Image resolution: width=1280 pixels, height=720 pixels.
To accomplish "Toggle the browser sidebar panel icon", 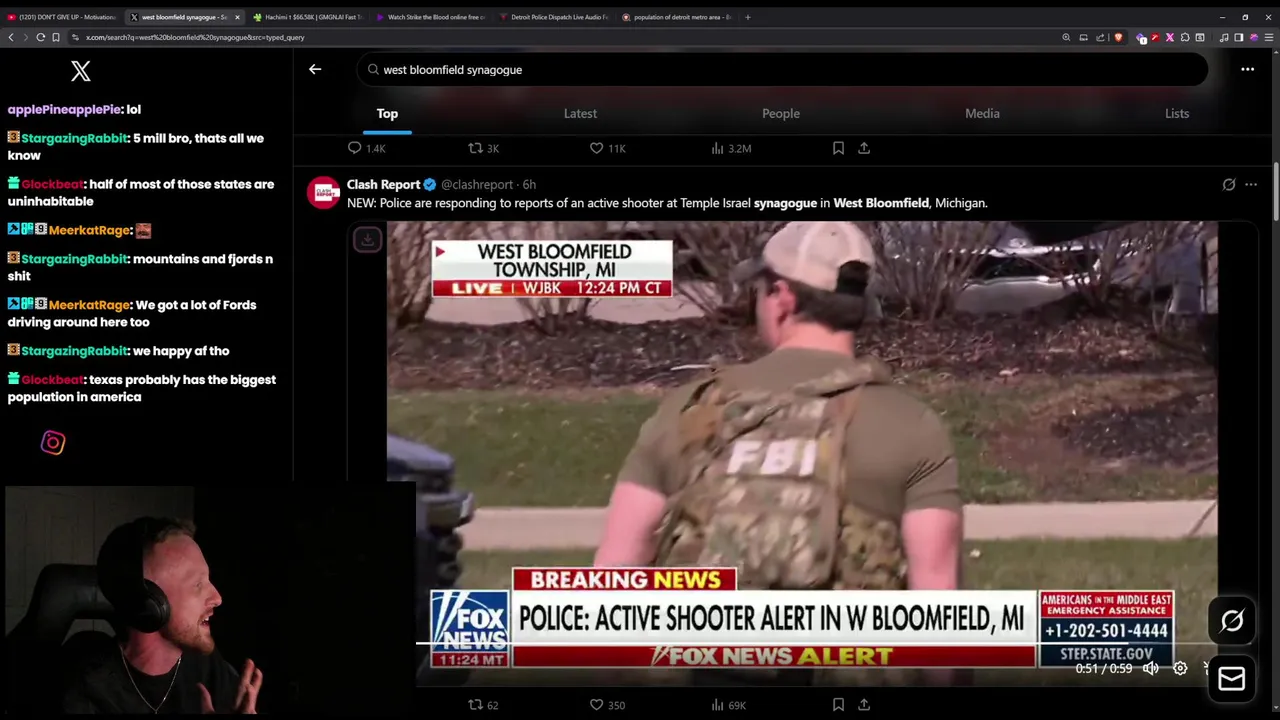I will tap(1239, 37).
